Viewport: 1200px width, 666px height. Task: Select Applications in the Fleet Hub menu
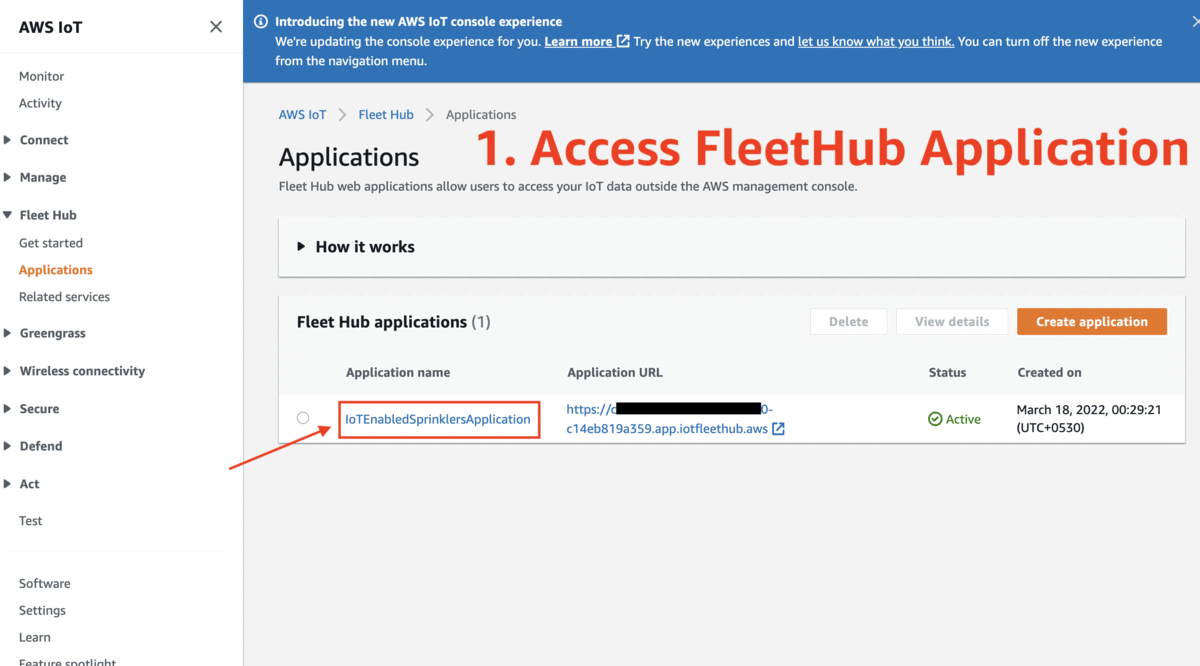[x=56, y=270]
